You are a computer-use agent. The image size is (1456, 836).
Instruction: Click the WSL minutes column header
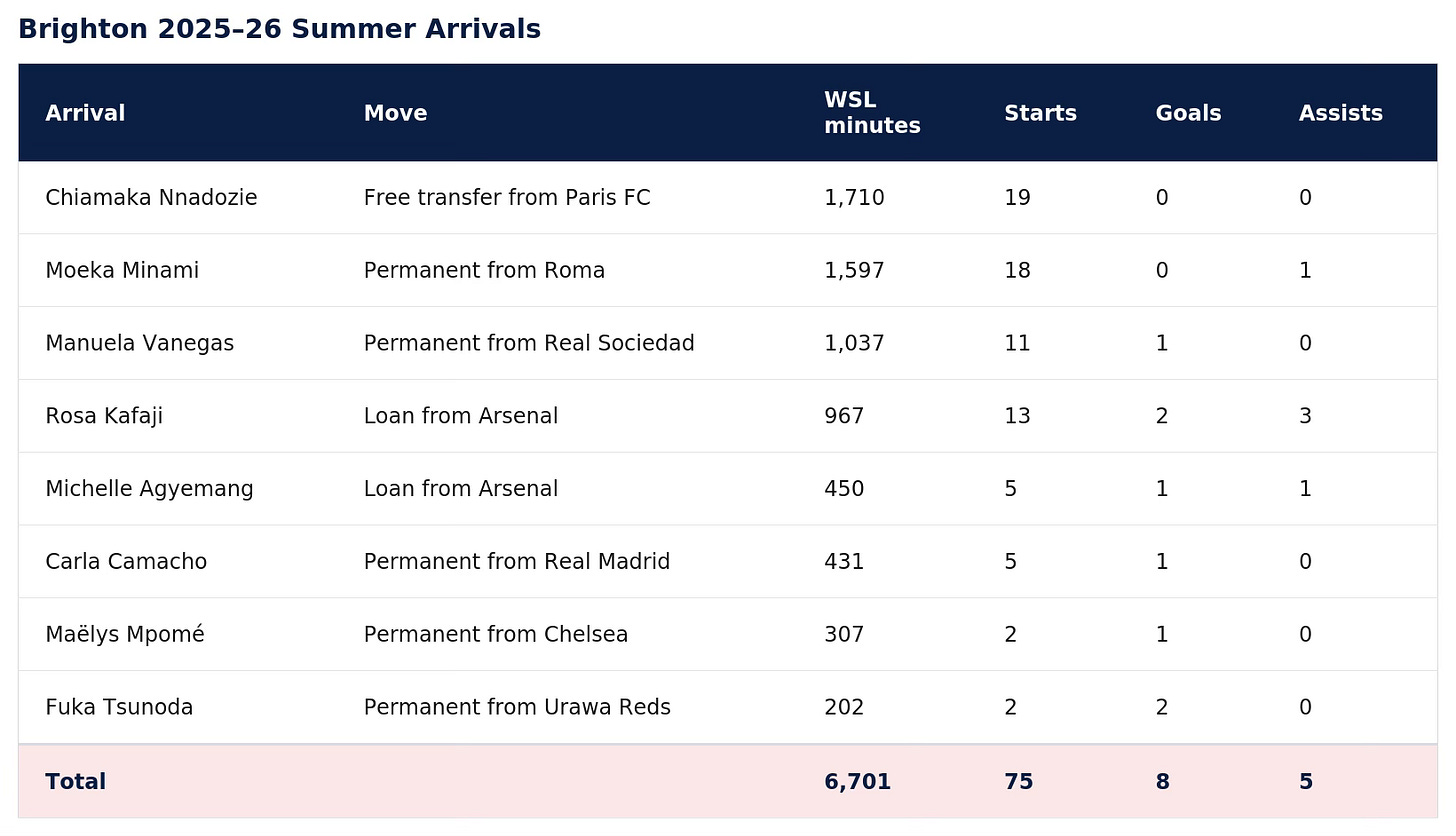pos(872,113)
